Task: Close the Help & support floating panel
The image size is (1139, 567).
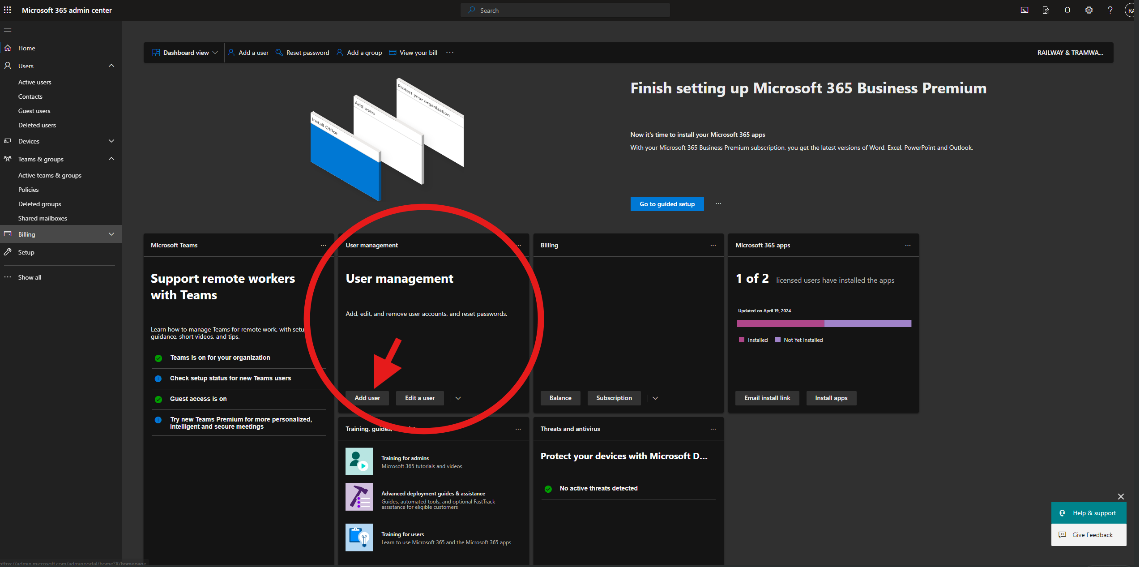Action: 1120,497
